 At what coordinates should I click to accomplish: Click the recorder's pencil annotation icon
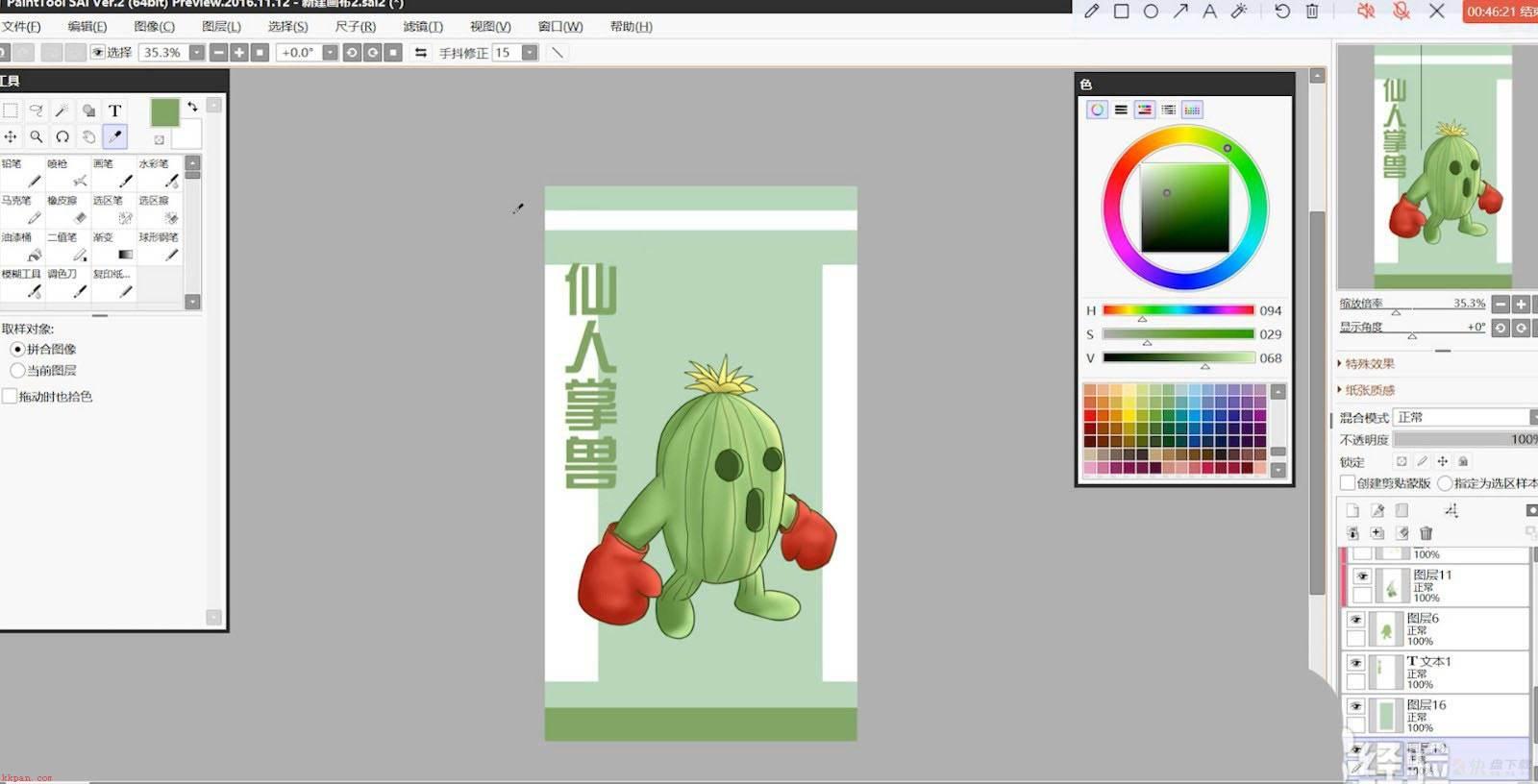(x=1091, y=12)
